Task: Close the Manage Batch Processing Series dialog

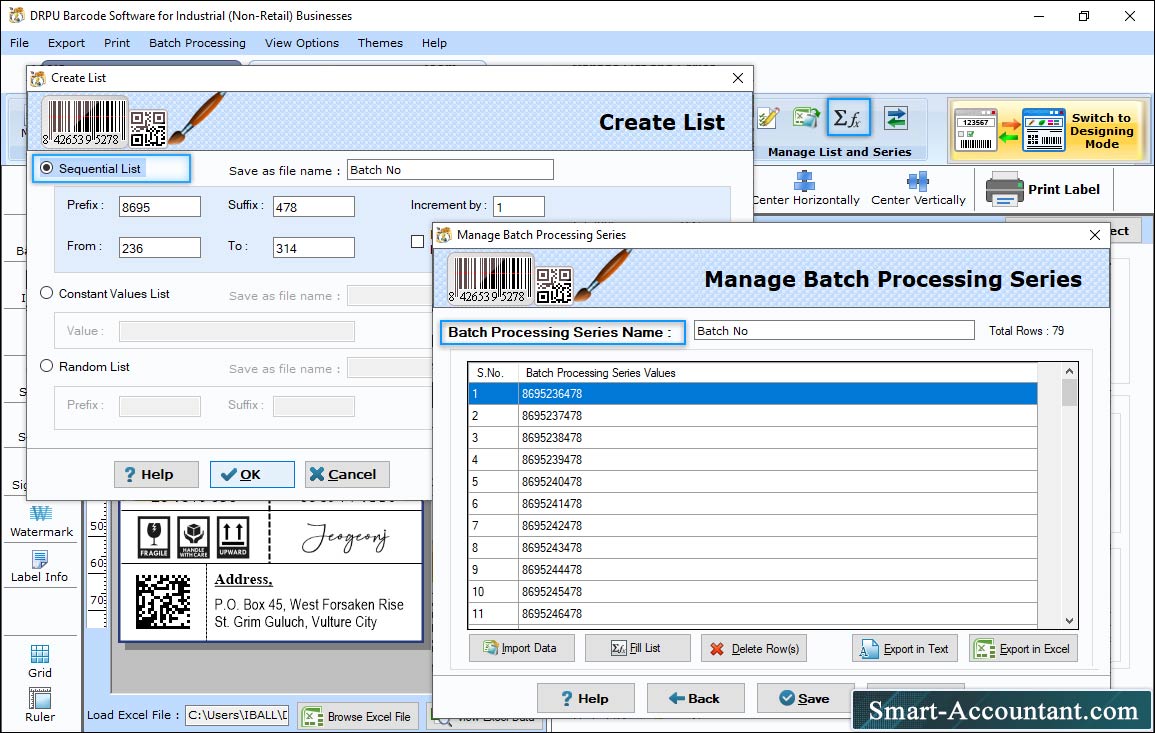Action: click(1095, 235)
